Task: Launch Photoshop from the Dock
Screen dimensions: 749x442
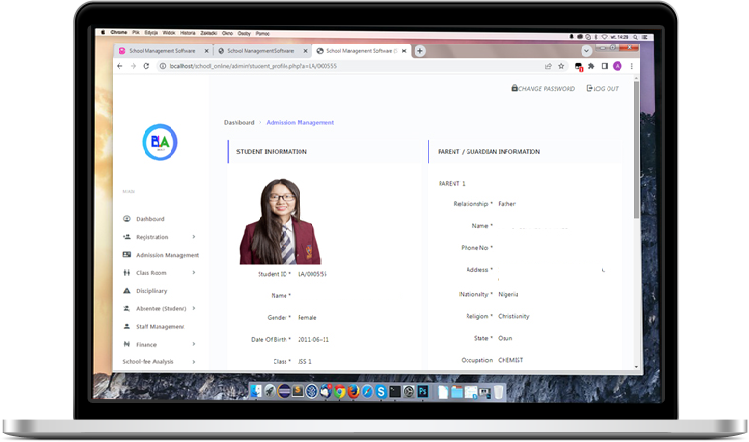Action: click(423, 391)
